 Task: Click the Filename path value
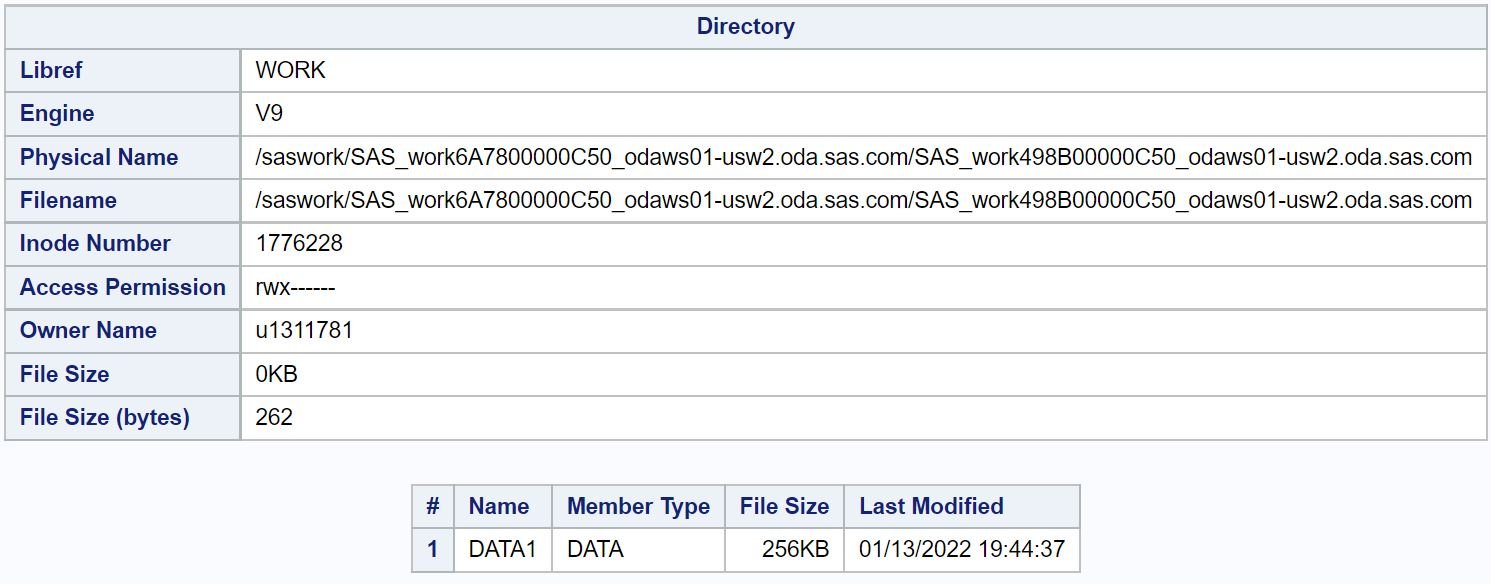[x=864, y=200]
